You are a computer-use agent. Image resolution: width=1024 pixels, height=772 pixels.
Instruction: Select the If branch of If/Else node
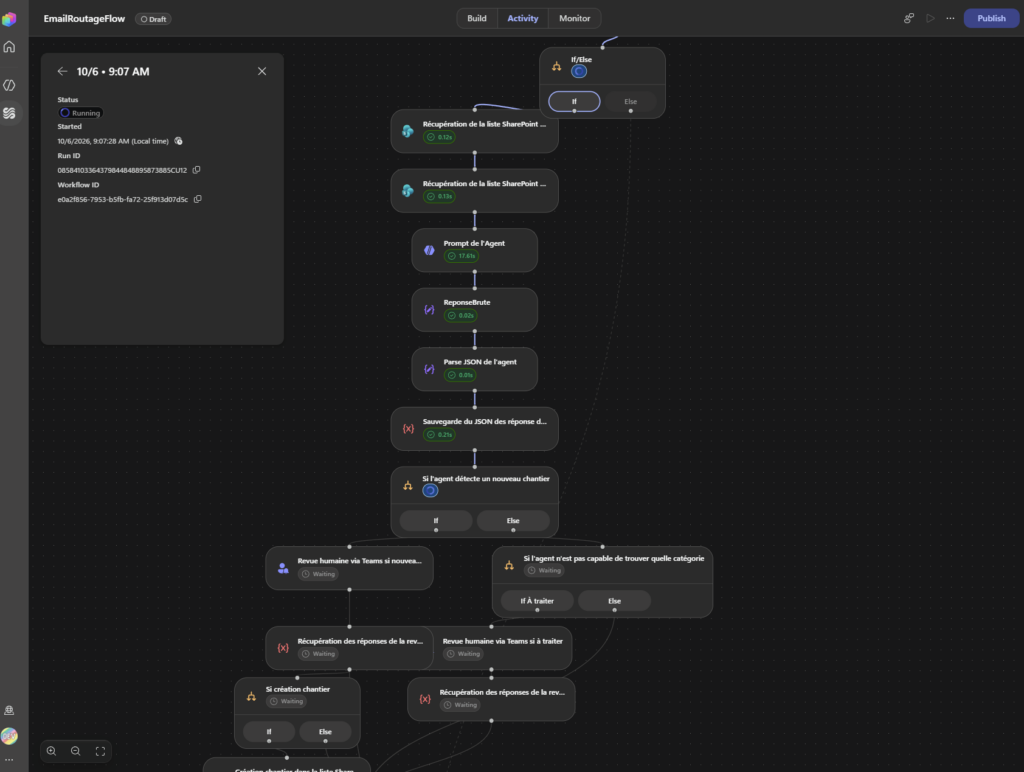pyautogui.click(x=574, y=101)
